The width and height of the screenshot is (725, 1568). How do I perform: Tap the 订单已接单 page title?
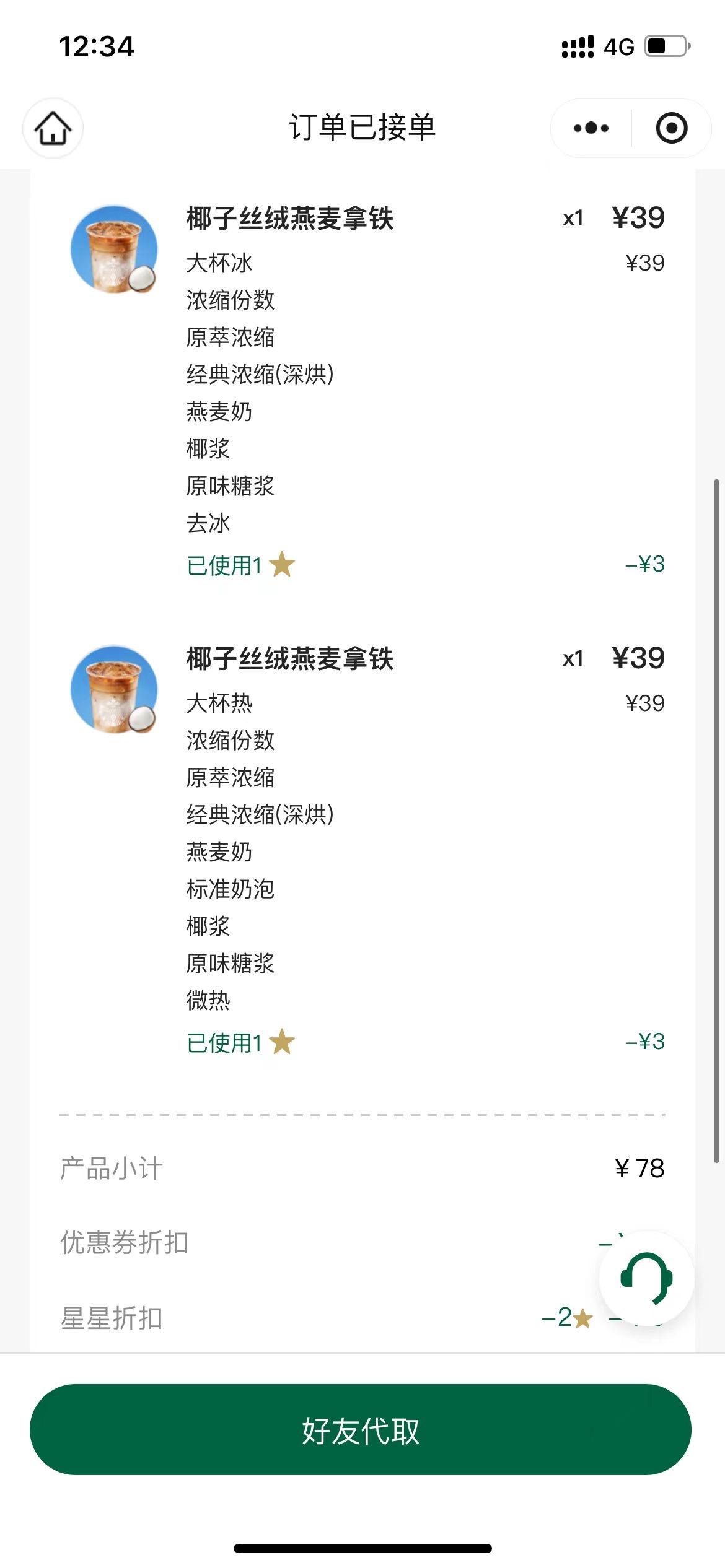tap(362, 128)
